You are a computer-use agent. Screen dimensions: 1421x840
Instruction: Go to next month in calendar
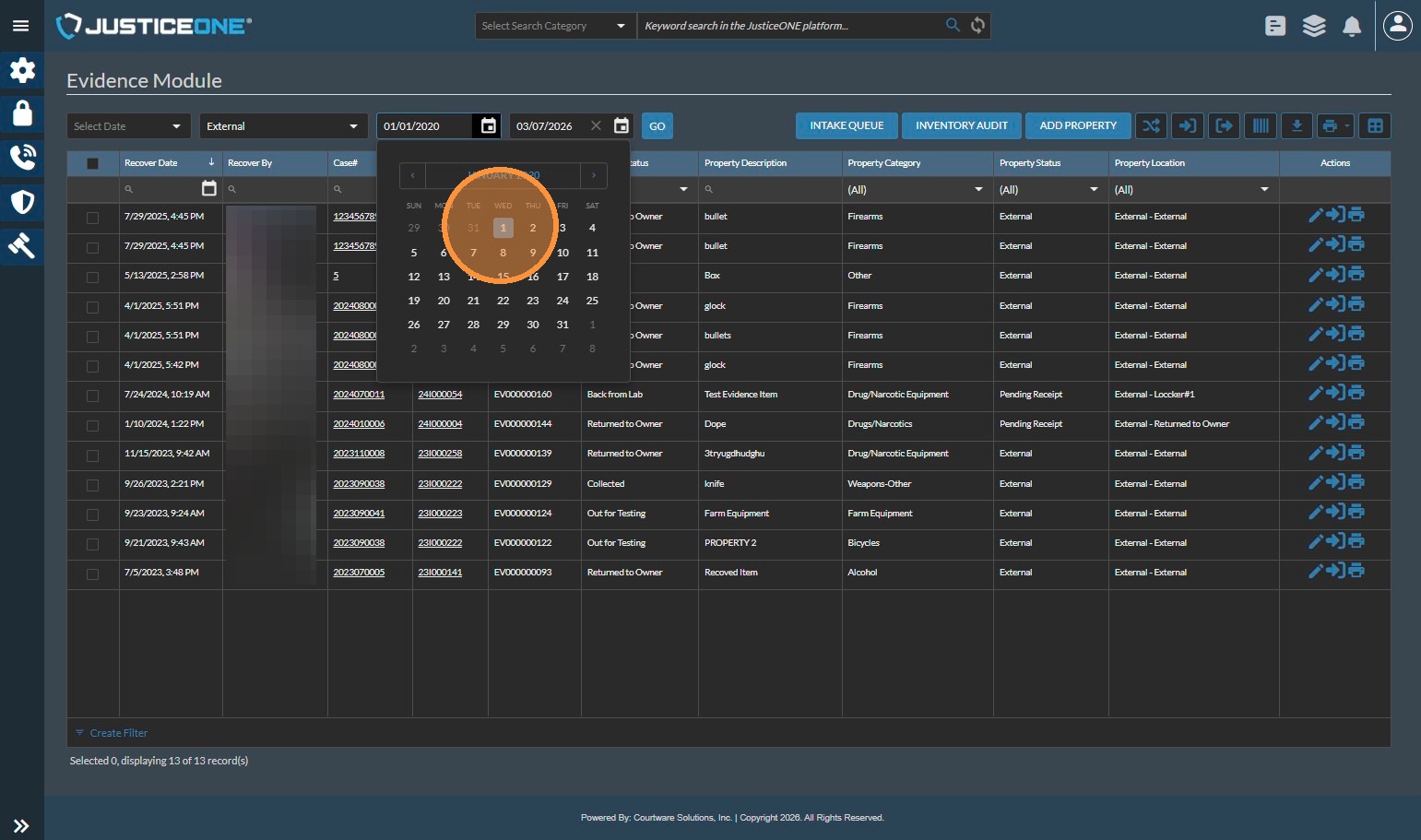[594, 175]
